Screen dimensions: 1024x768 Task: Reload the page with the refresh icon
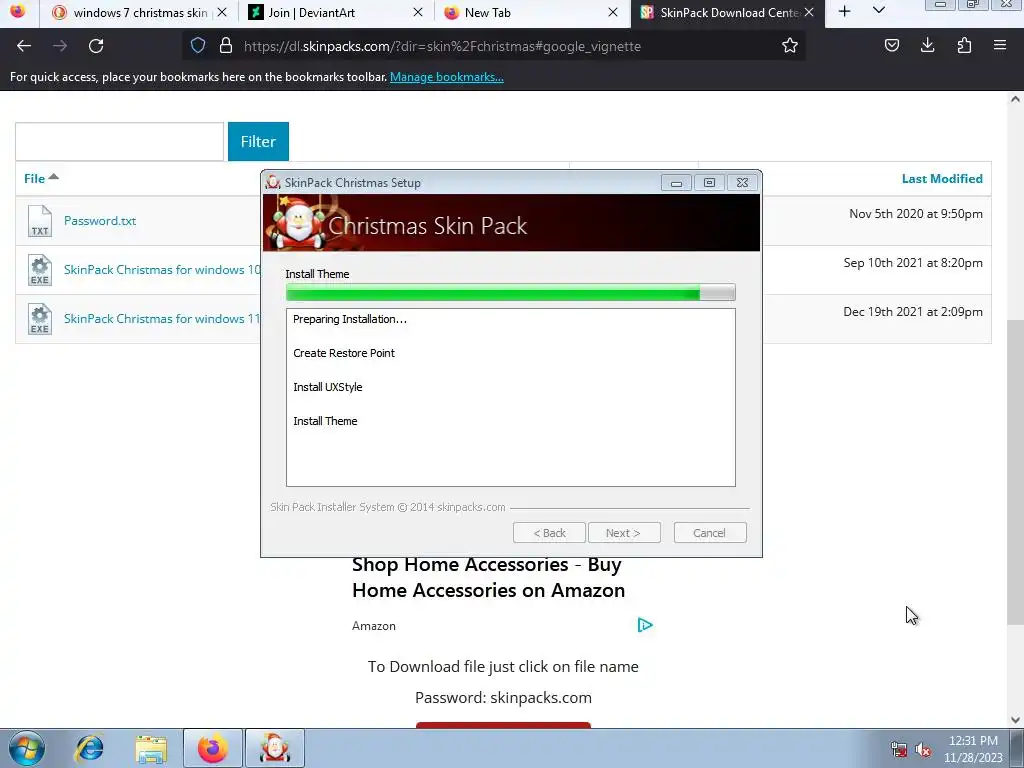click(96, 46)
